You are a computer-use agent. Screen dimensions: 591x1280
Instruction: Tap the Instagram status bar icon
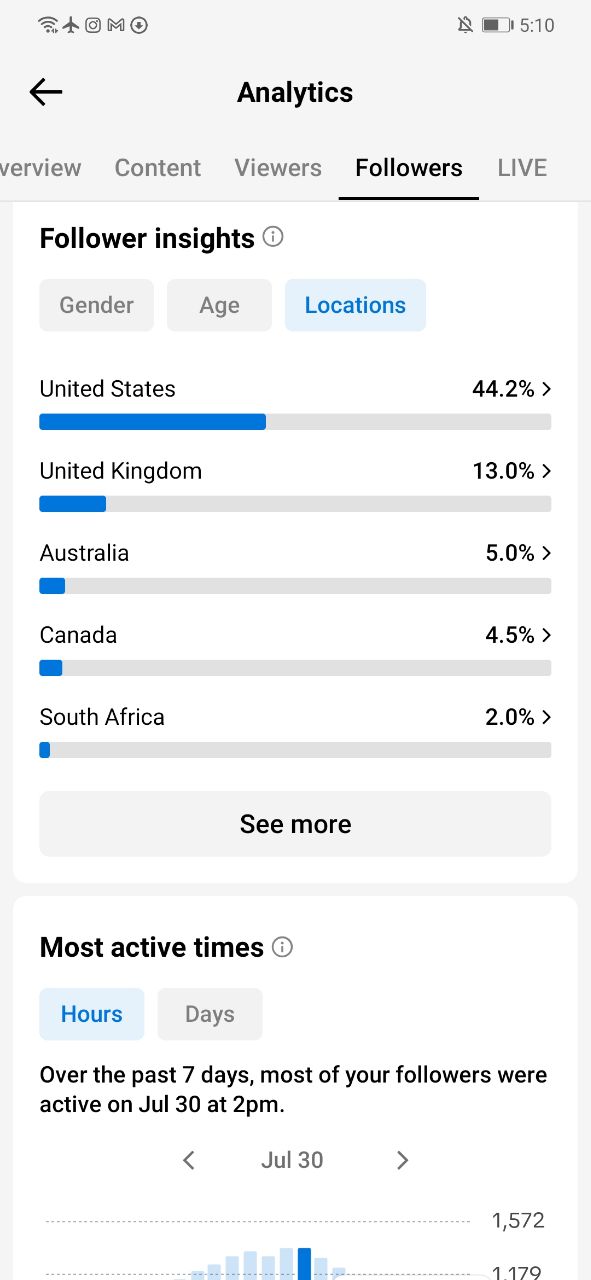coord(93,25)
